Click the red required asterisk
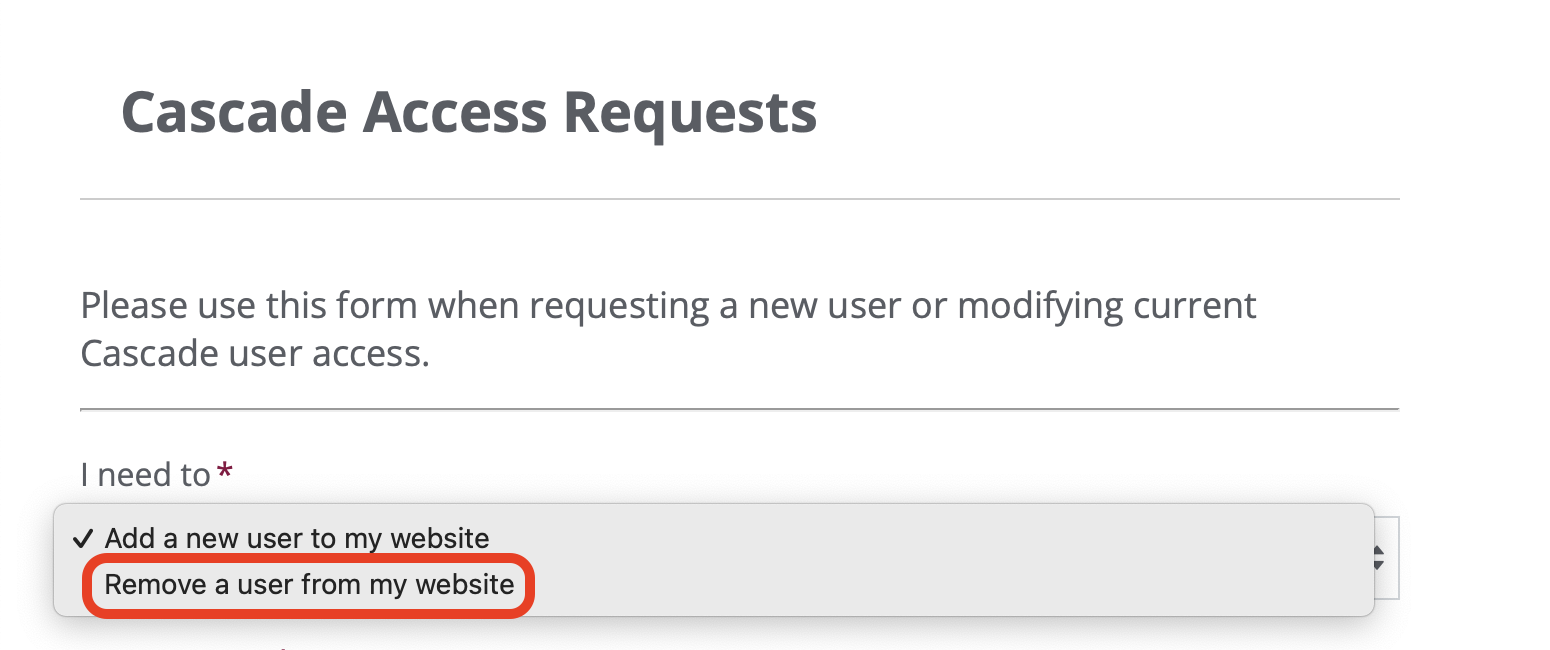The image size is (1550, 650). point(225,472)
